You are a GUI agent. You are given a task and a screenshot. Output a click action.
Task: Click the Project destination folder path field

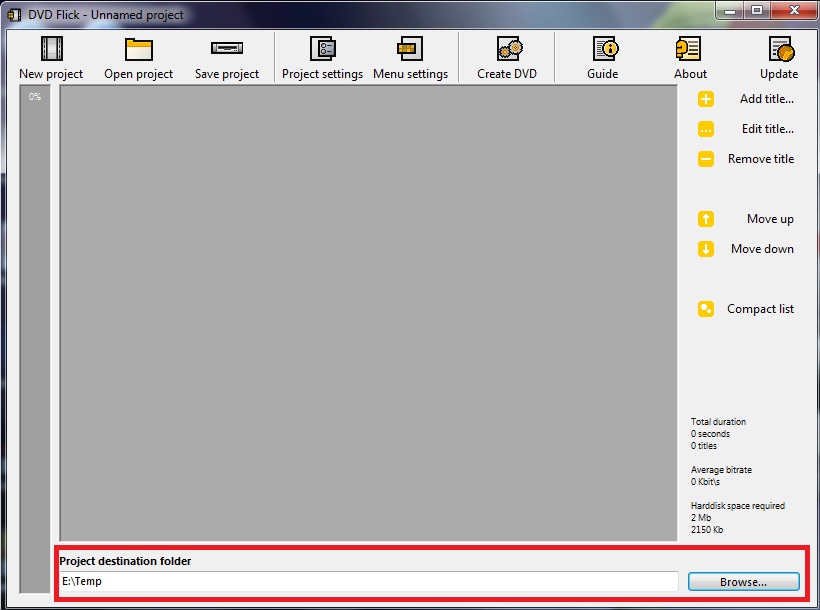point(369,581)
